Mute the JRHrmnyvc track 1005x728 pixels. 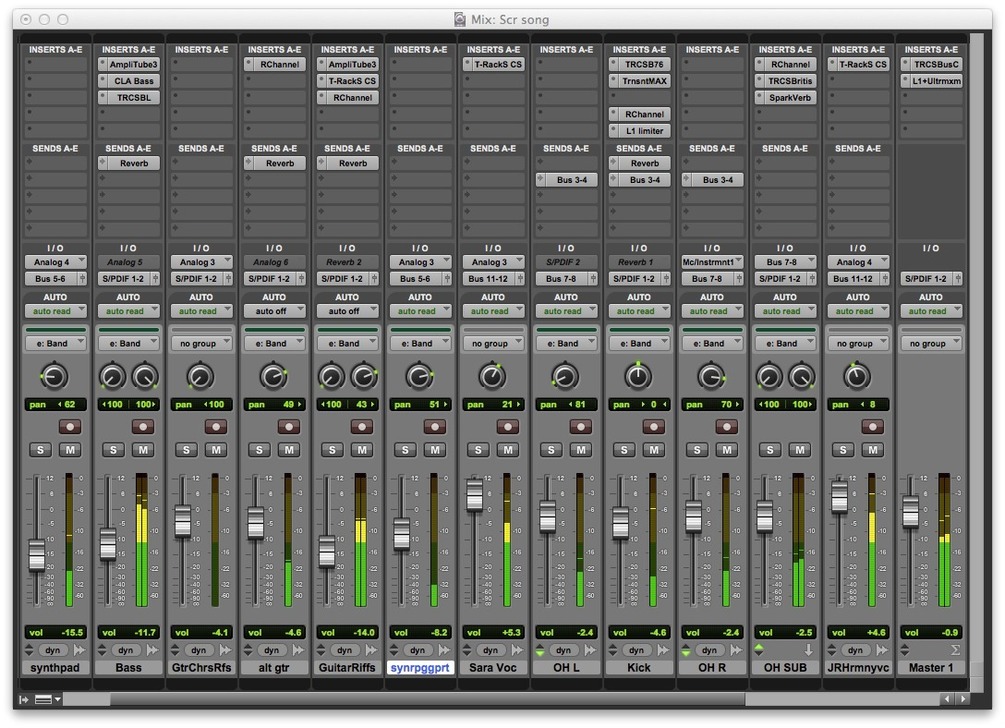(x=872, y=450)
